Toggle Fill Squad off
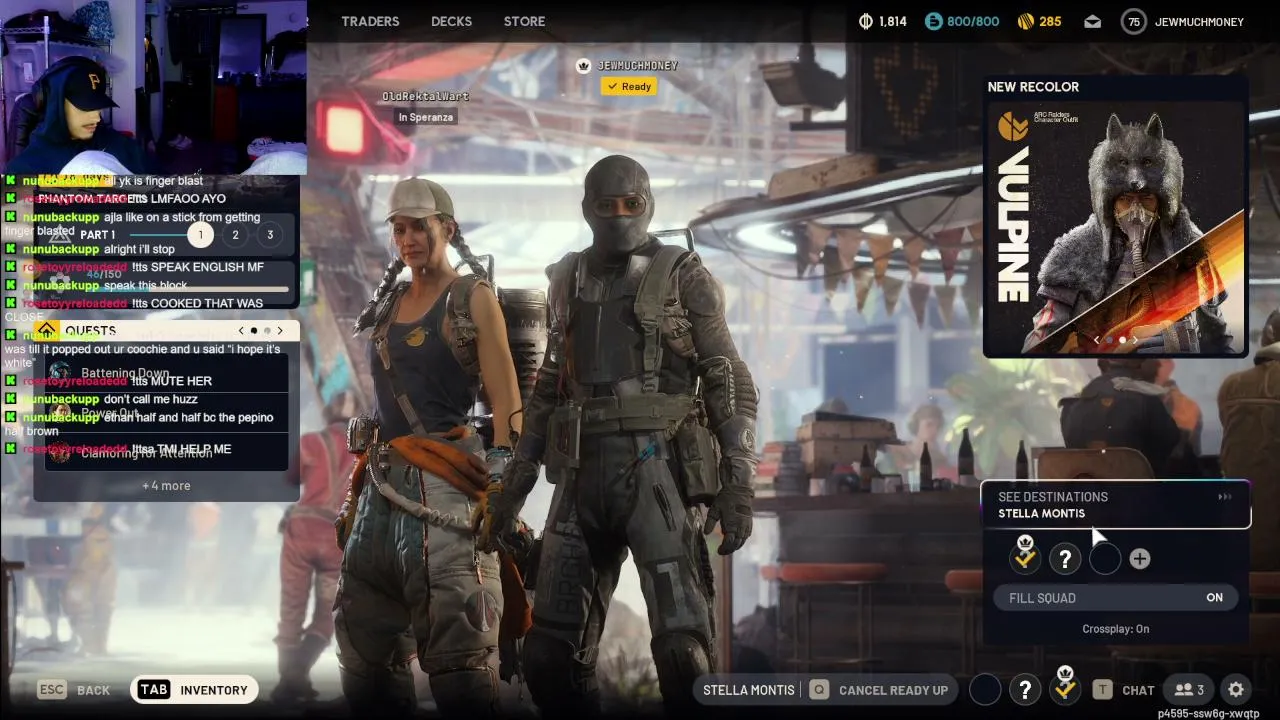 [x=1116, y=598]
